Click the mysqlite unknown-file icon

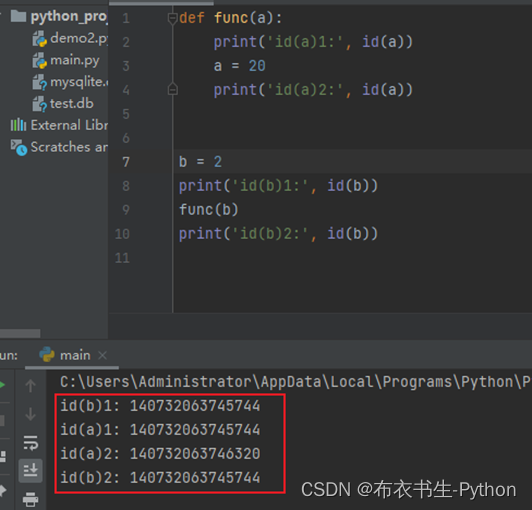coord(39,82)
